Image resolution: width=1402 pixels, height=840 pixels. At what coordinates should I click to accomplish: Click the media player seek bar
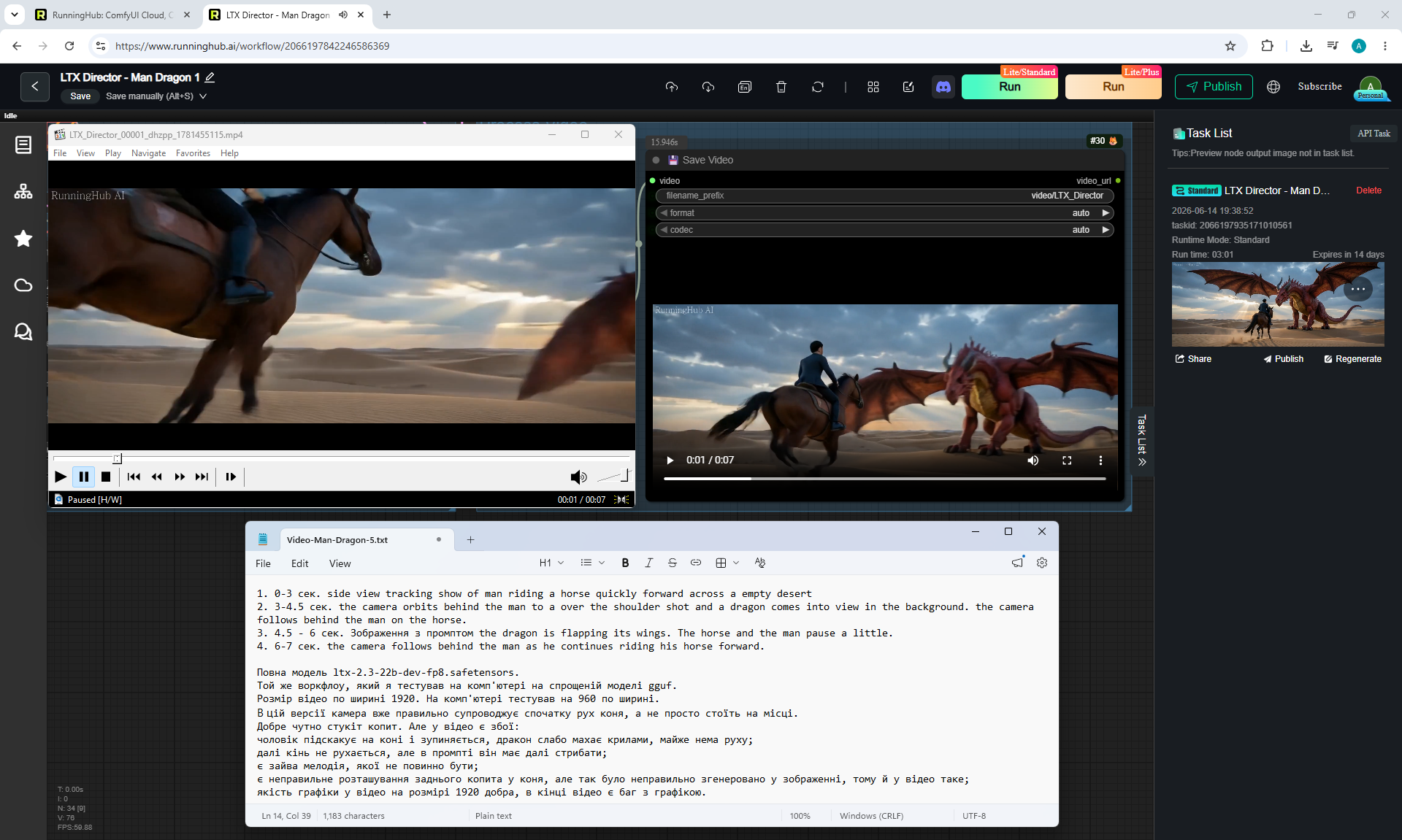[x=341, y=458]
